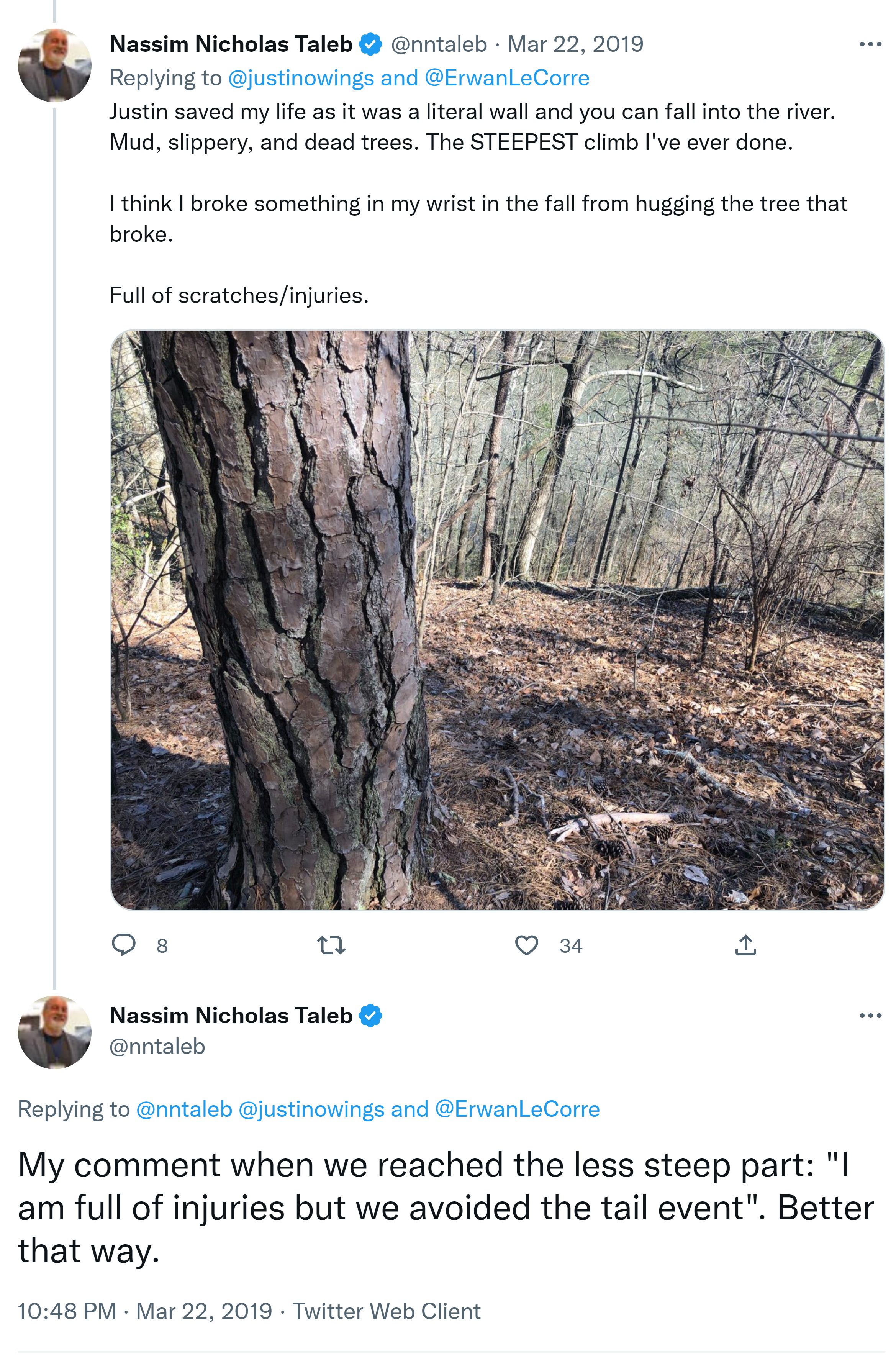Click the verified badge on second tweet
This screenshot has height=1355, width=896.
370,1016
